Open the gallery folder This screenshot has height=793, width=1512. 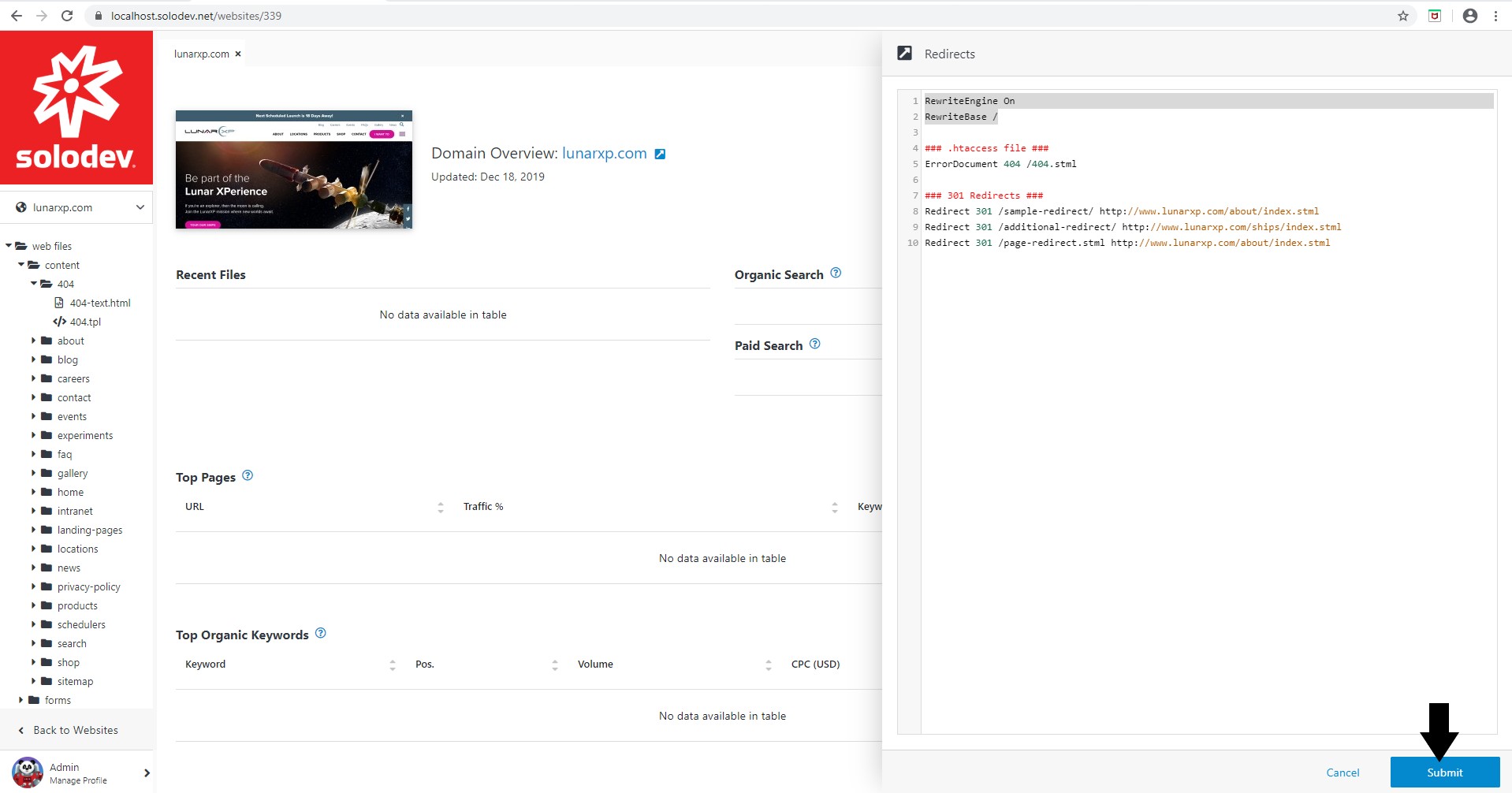tap(73, 473)
